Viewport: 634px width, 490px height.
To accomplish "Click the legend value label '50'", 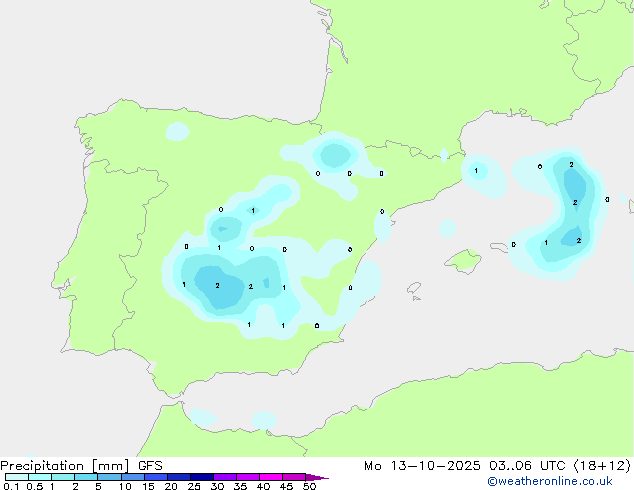I will [x=309, y=486].
